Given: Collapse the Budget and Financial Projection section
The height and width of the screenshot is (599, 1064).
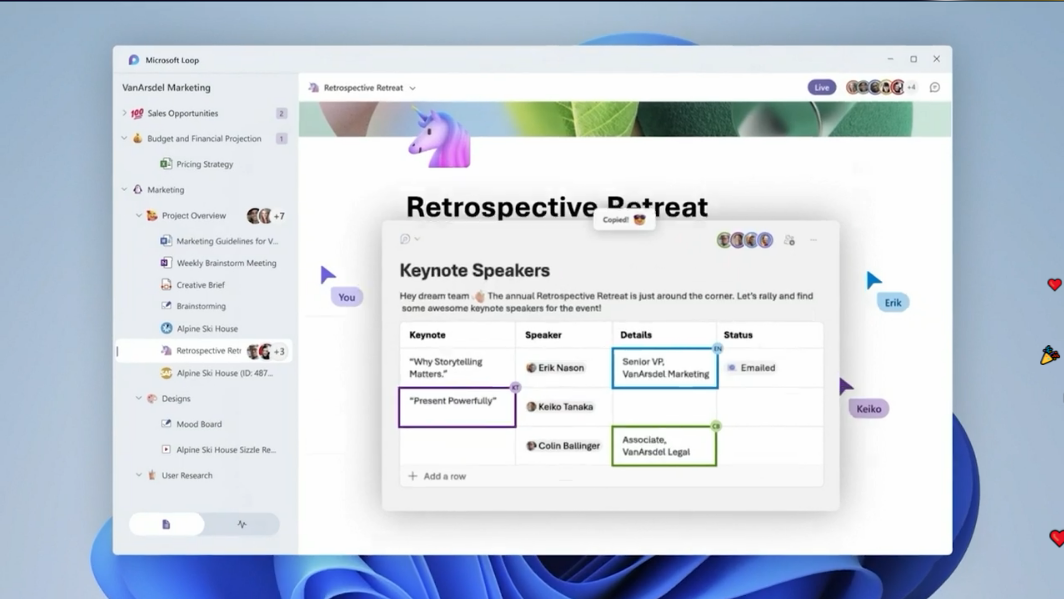Looking at the screenshot, I should (x=124, y=138).
